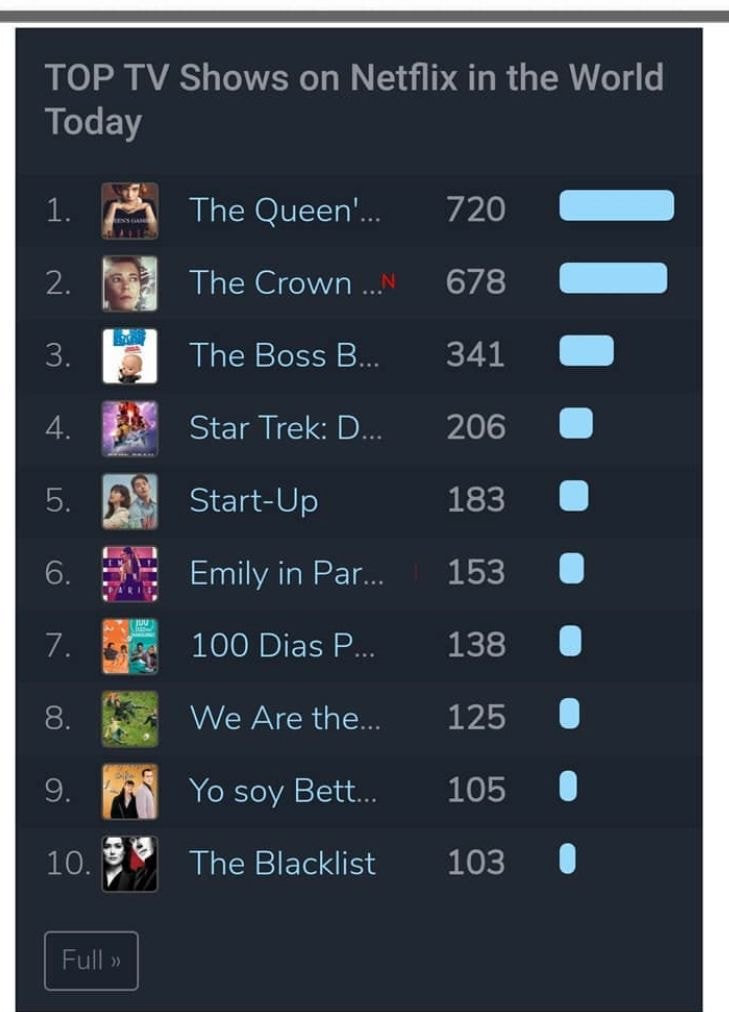The width and height of the screenshot is (729, 1012).
Task: Click the score bar for The Queen's Gambit
Action: pos(616,205)
